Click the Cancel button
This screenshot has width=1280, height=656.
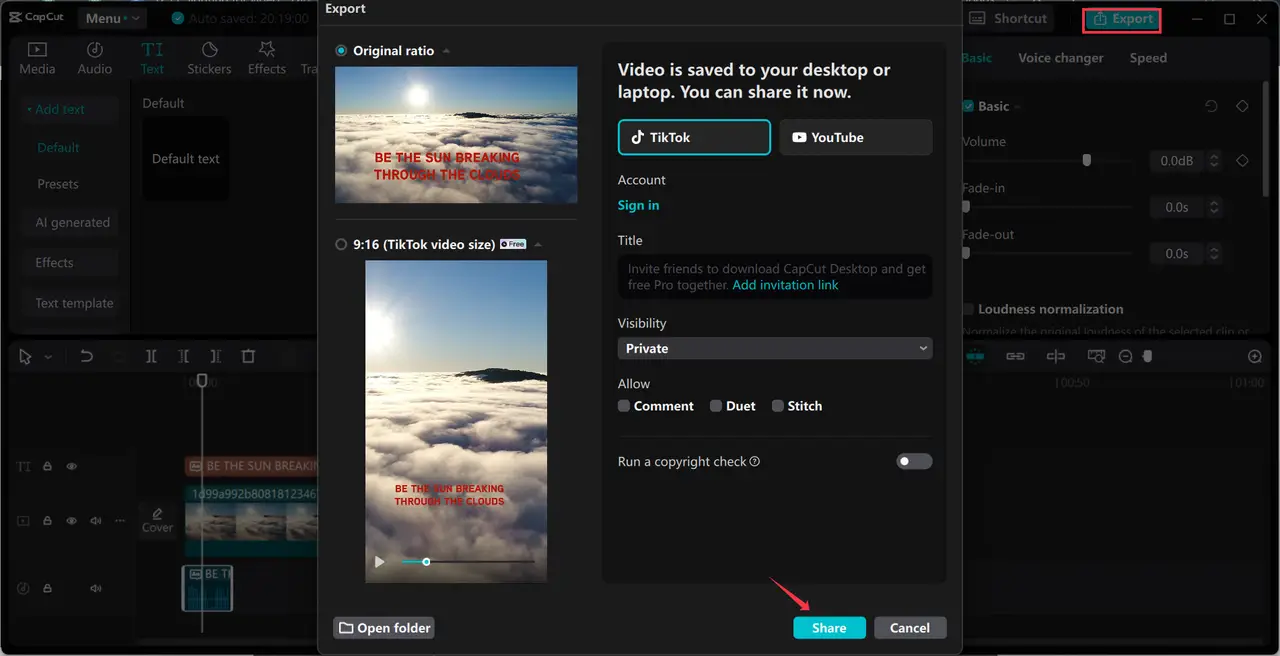pos(910,628)
